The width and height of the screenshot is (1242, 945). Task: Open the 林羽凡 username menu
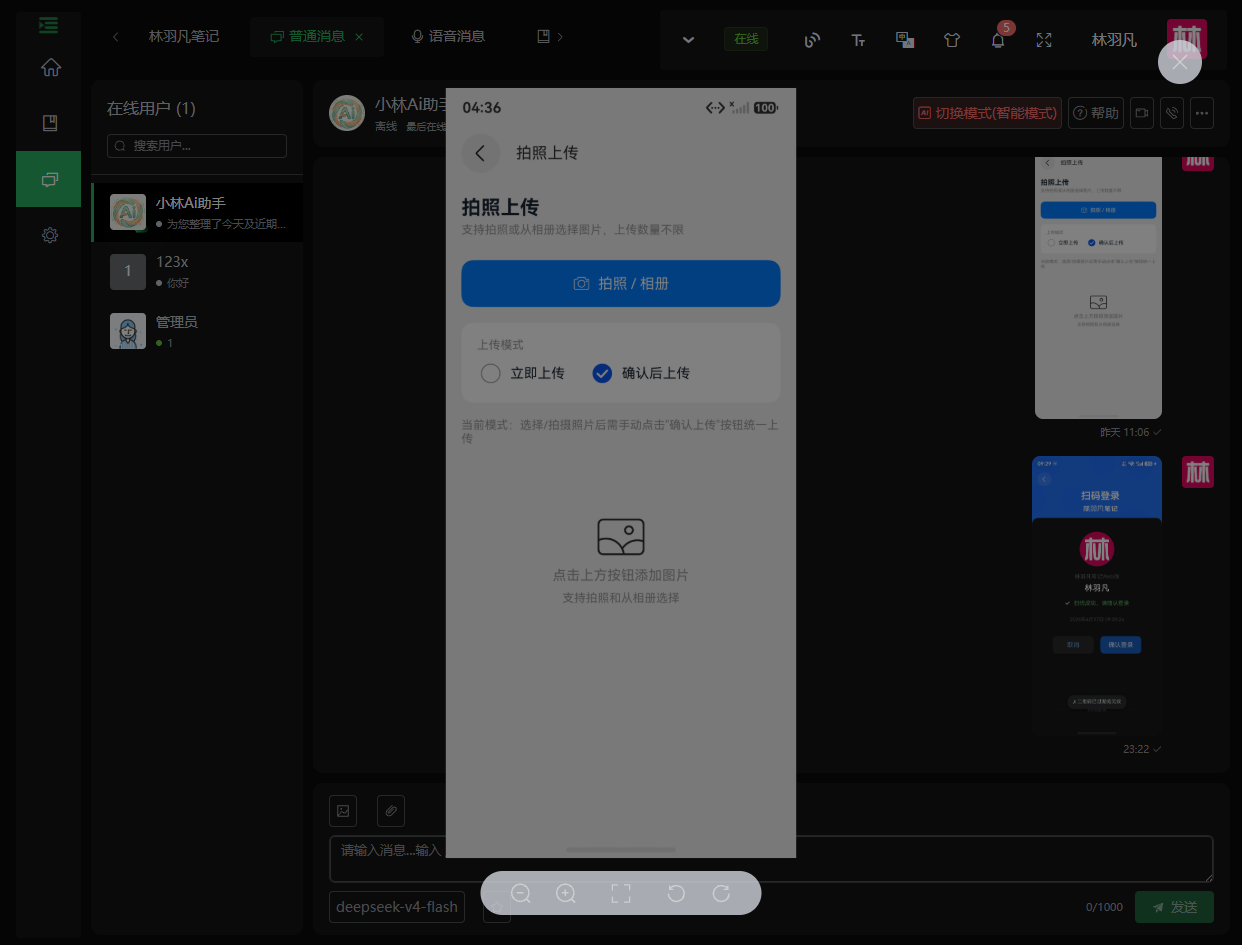coord(1114,40)
